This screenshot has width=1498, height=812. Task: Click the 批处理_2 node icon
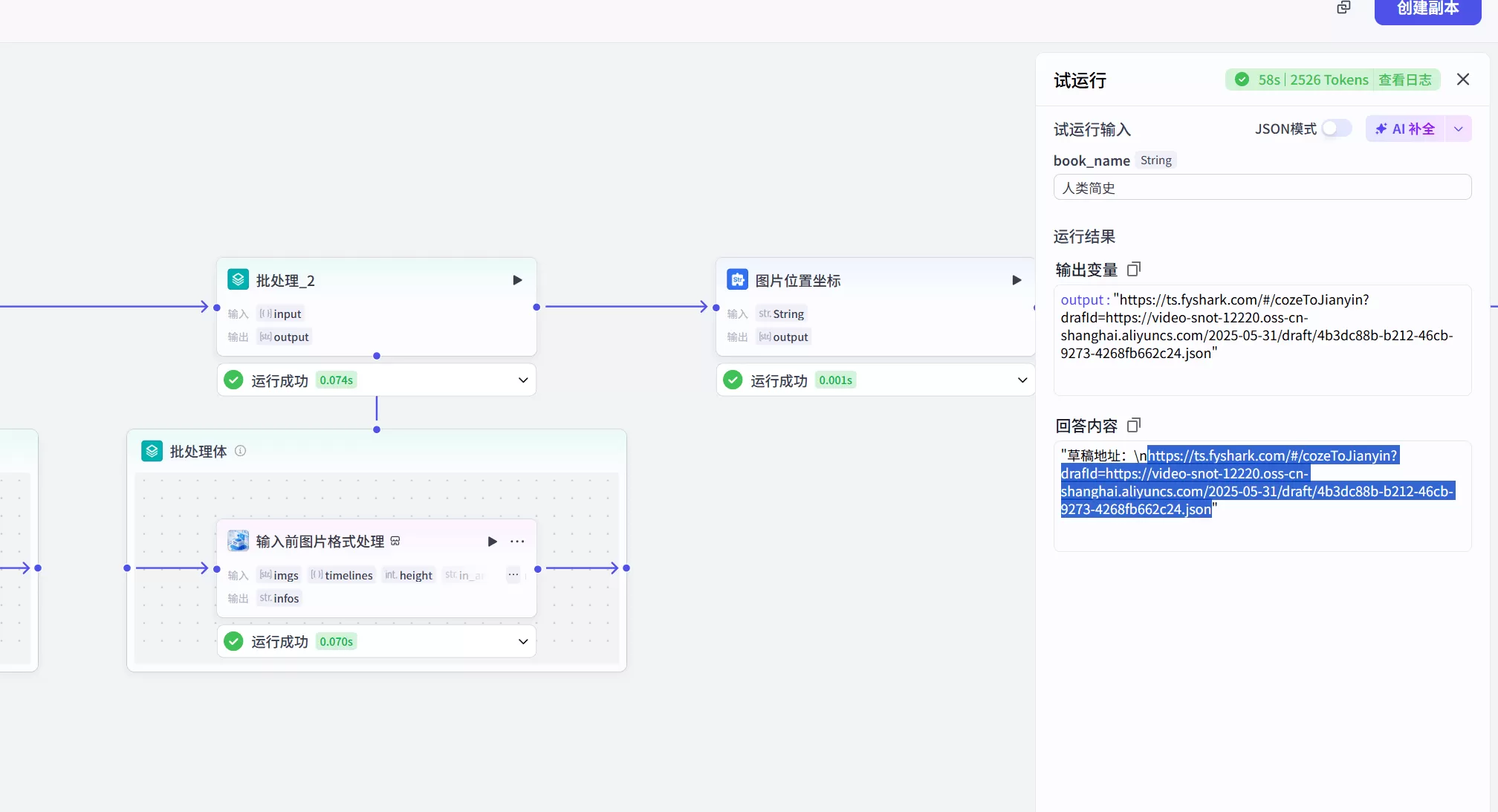click(x=238, y=280)
